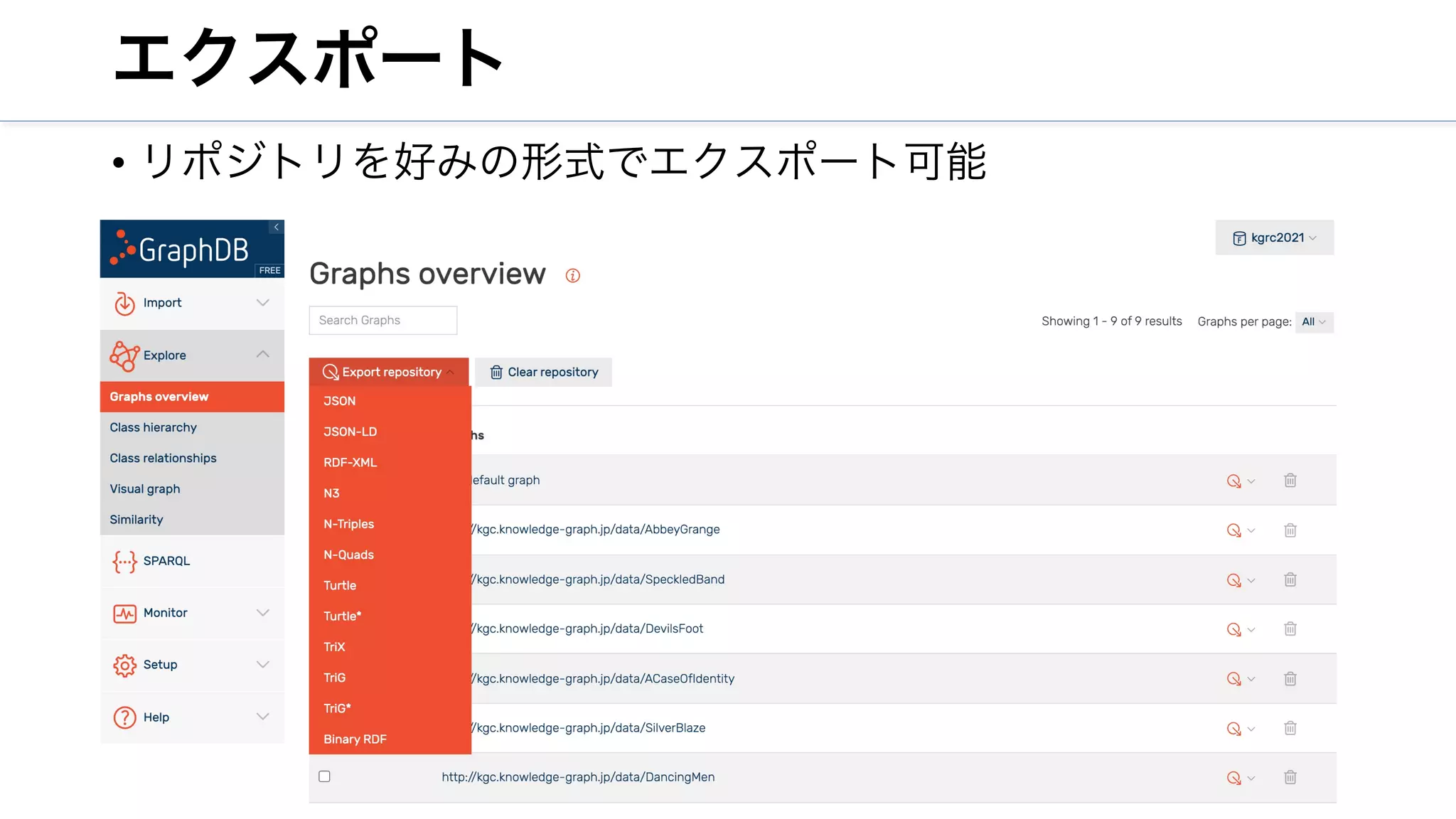Open export format chevron for AbbeyGrange

(x=1251, y=530)
